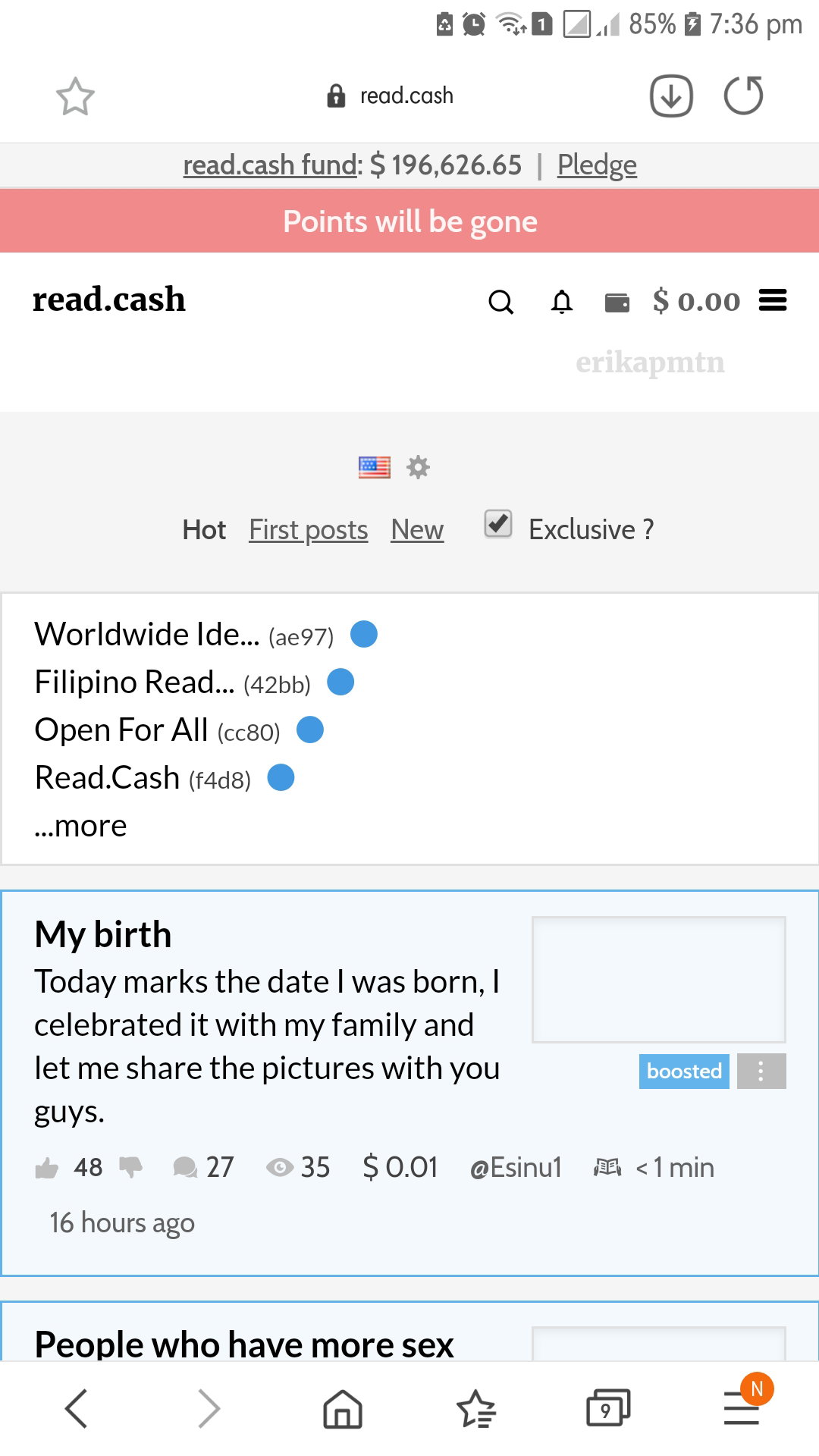Bookmark page with star icon
Screen dimensions: 819x1456
pyautogui.click(x=75, y=96)
